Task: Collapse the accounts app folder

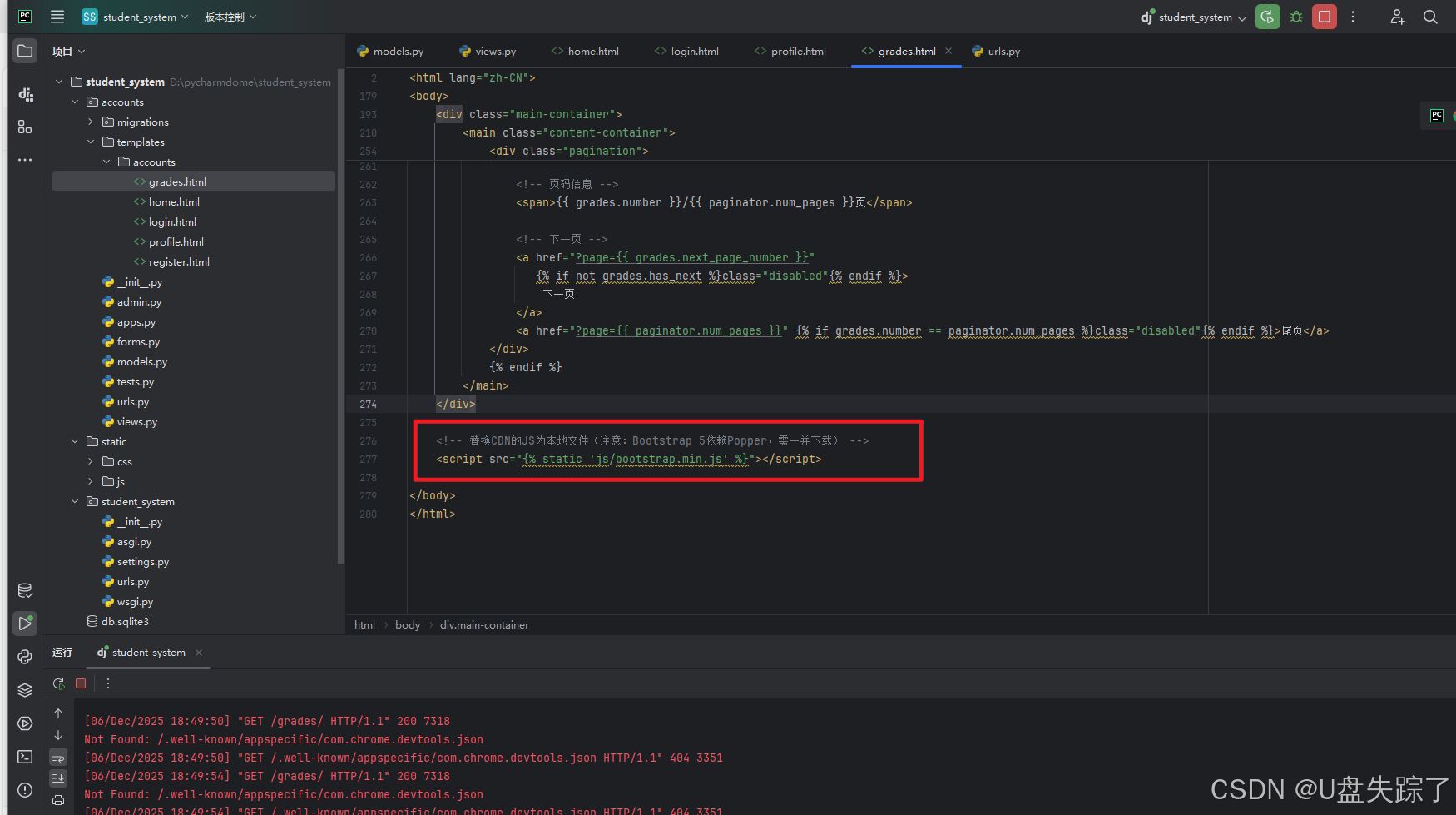Action: (75, 102)
